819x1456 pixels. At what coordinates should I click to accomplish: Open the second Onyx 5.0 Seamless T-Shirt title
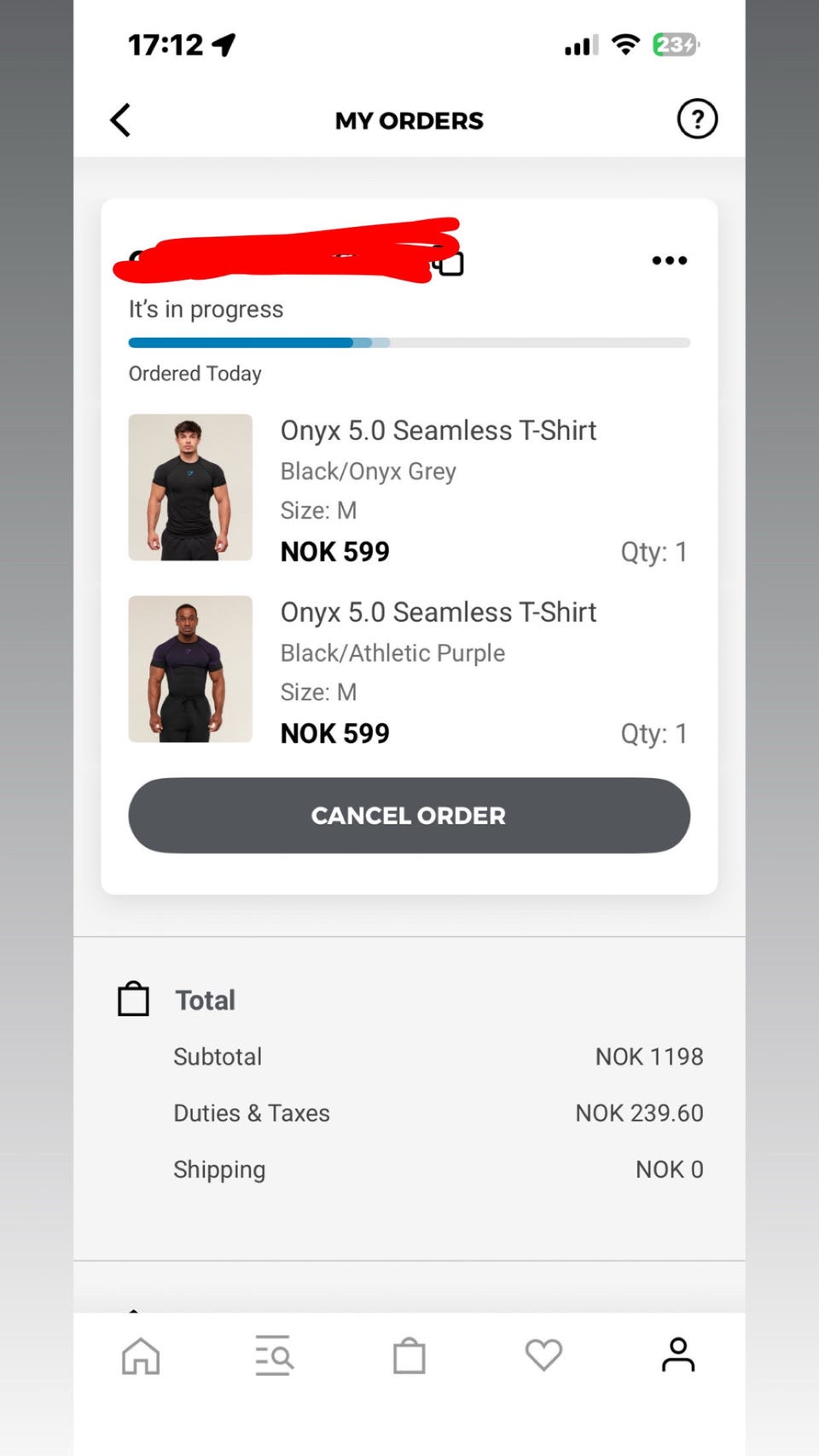(439, 612)
